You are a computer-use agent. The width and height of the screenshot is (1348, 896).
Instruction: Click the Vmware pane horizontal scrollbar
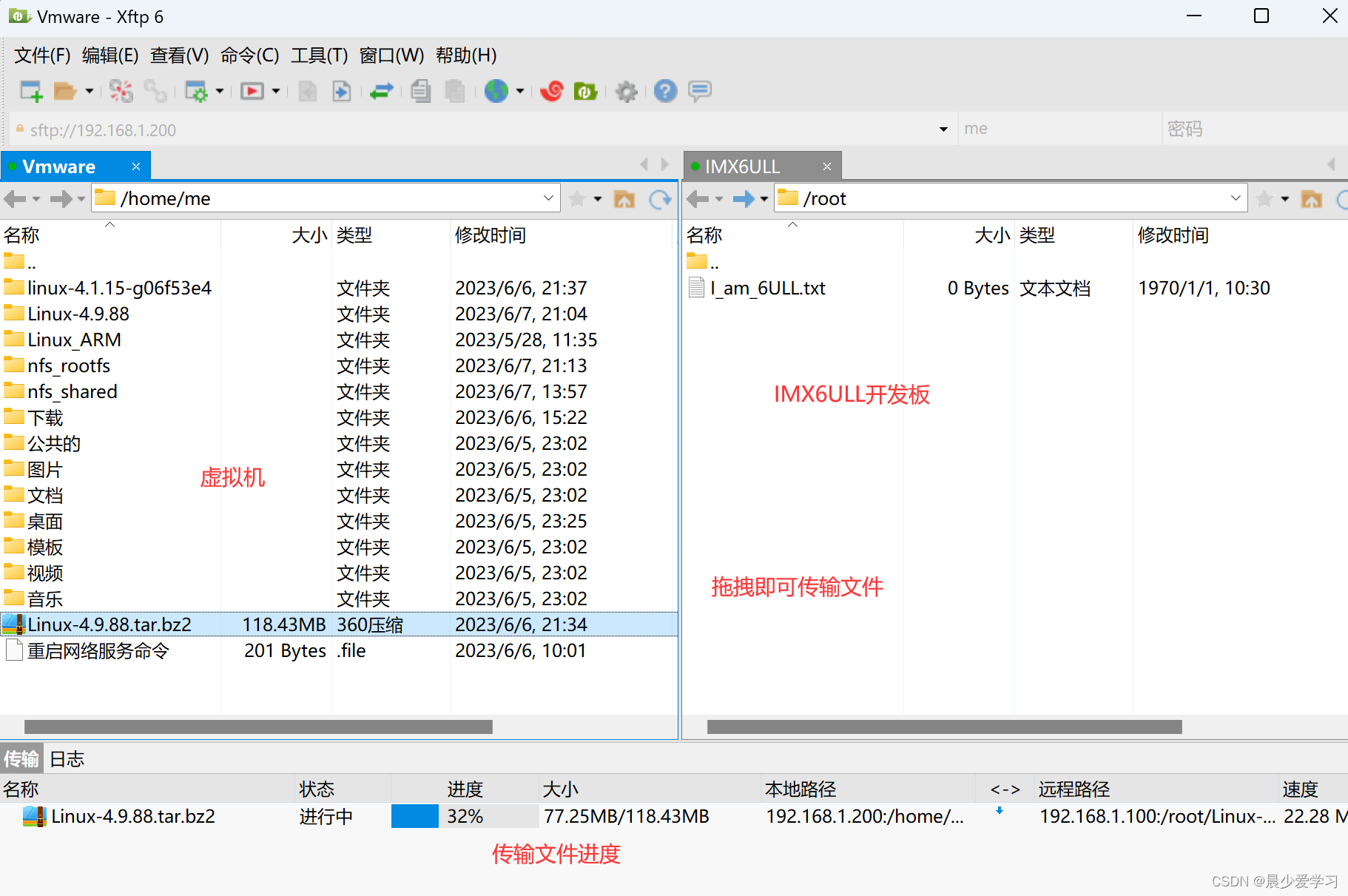pyautogui.click(x=258, y=727)
